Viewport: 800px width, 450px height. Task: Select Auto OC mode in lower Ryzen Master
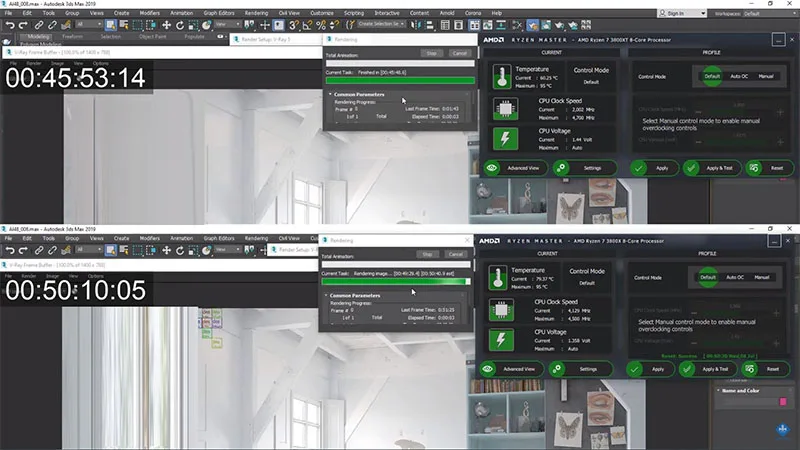point(735,278)
